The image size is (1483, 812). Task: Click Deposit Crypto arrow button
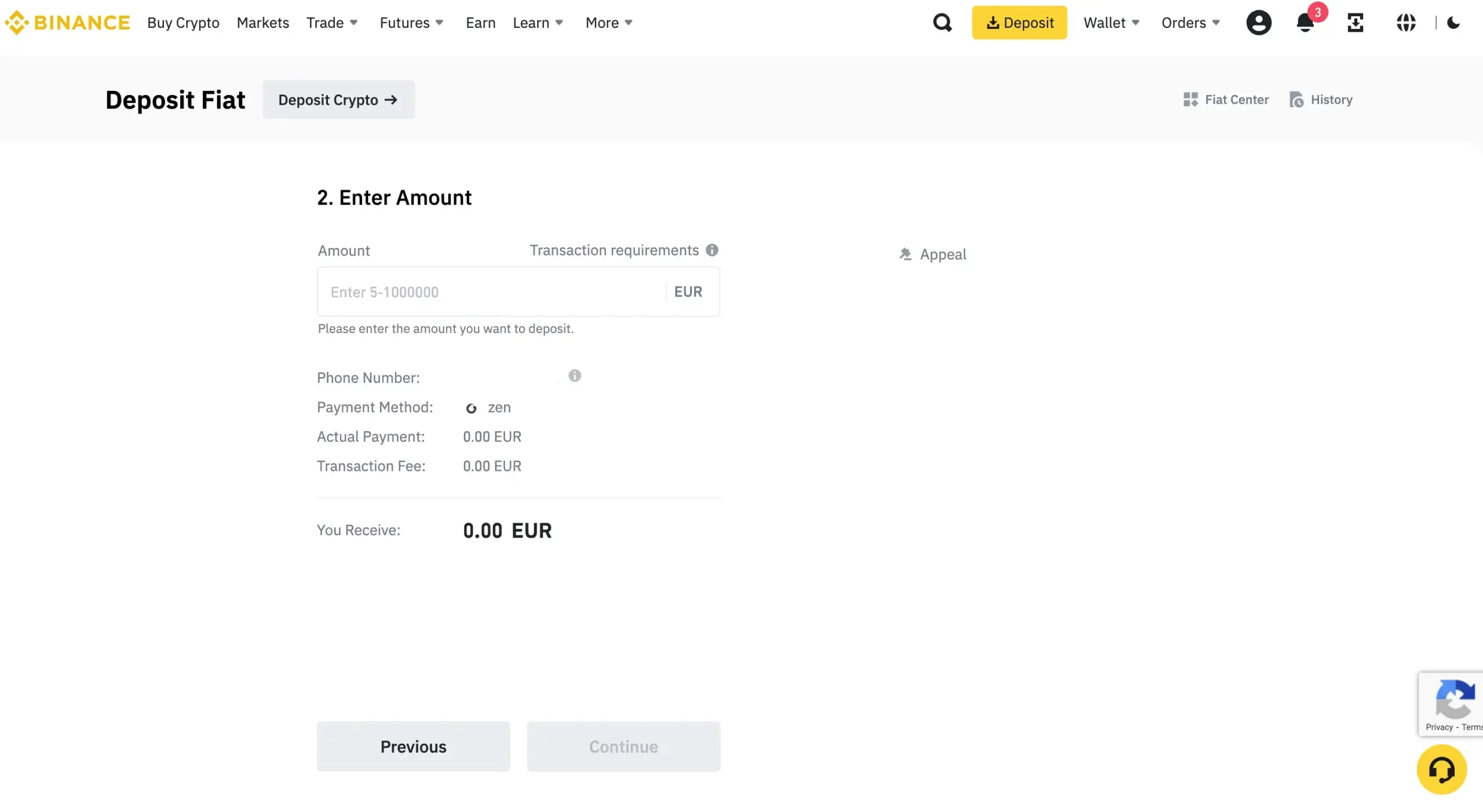pos(338,99)
